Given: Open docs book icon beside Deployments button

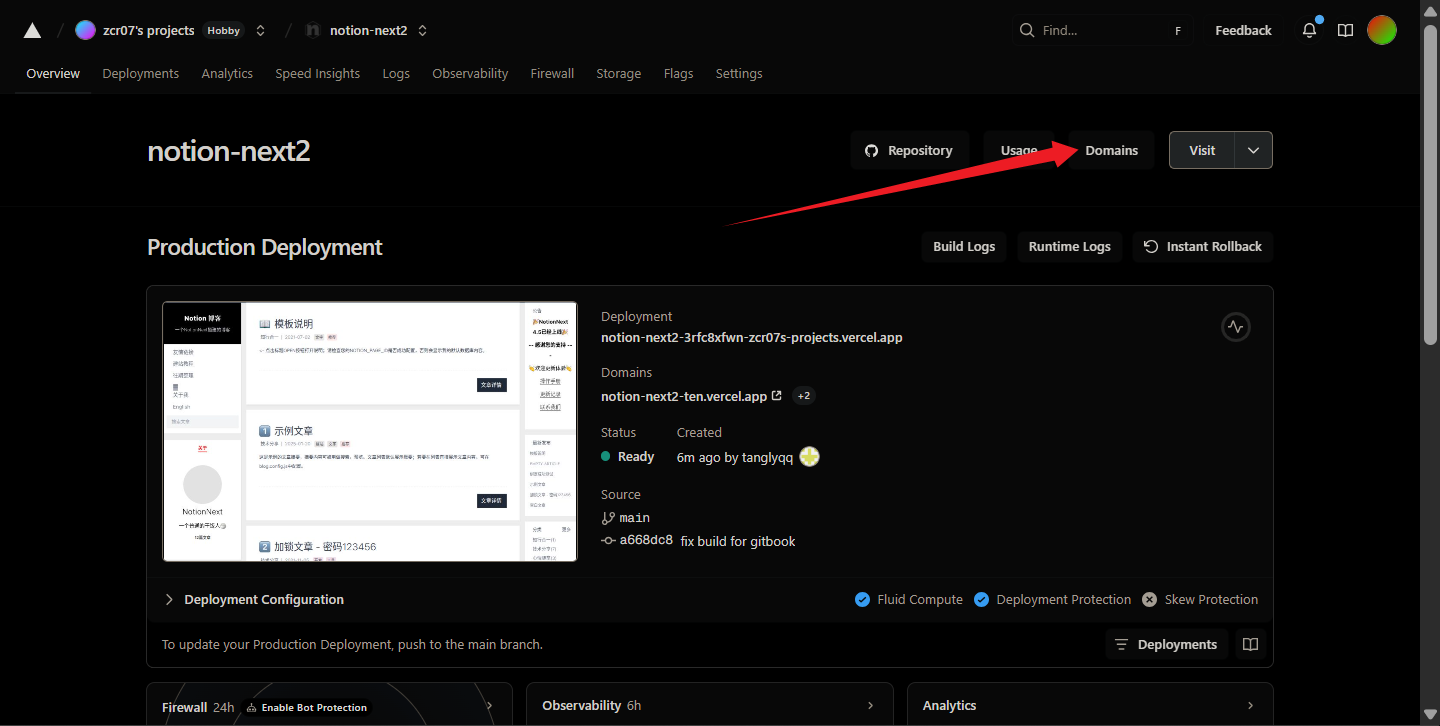Looking at the screenshot, I should (x=1250, y=644).
